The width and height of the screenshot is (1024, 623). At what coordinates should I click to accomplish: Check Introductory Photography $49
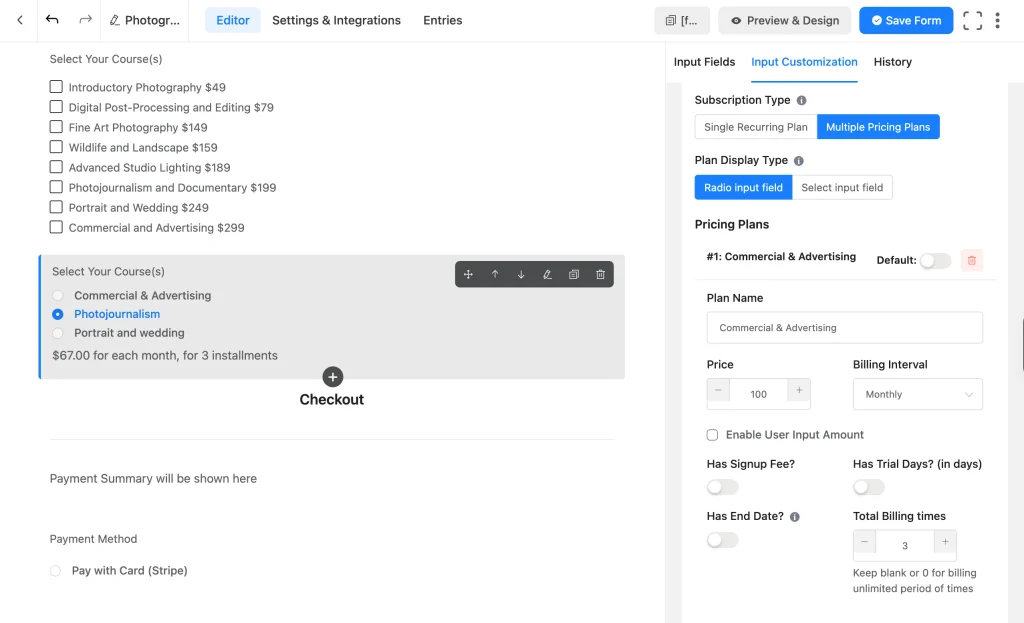56,87
